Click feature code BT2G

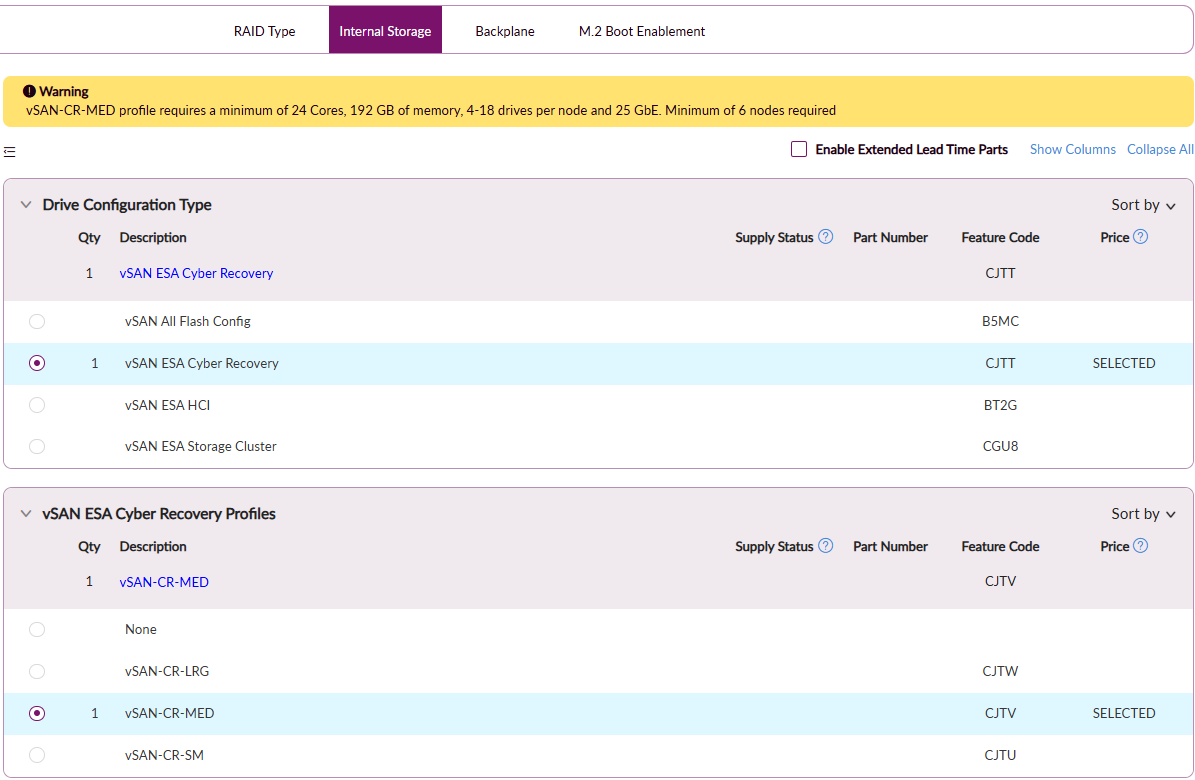[1000, 405]
